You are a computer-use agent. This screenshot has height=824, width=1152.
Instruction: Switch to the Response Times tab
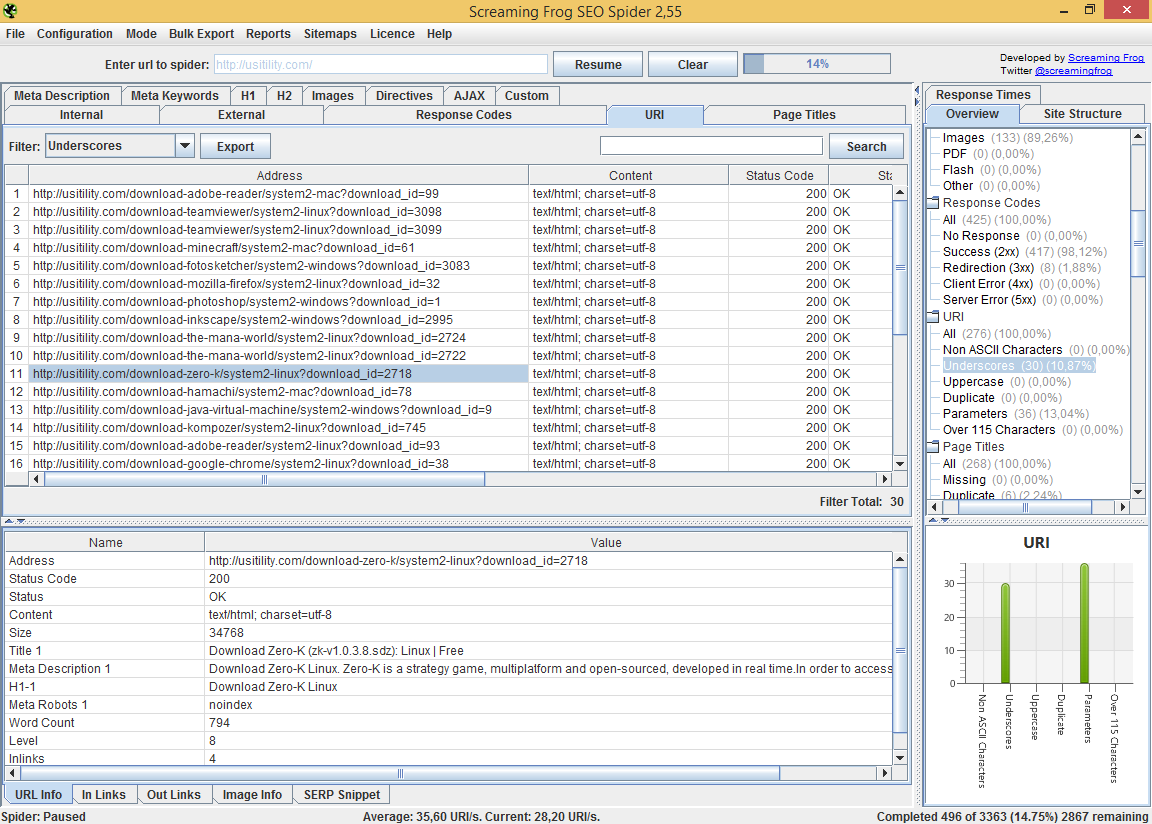click(x=983, y=95)
